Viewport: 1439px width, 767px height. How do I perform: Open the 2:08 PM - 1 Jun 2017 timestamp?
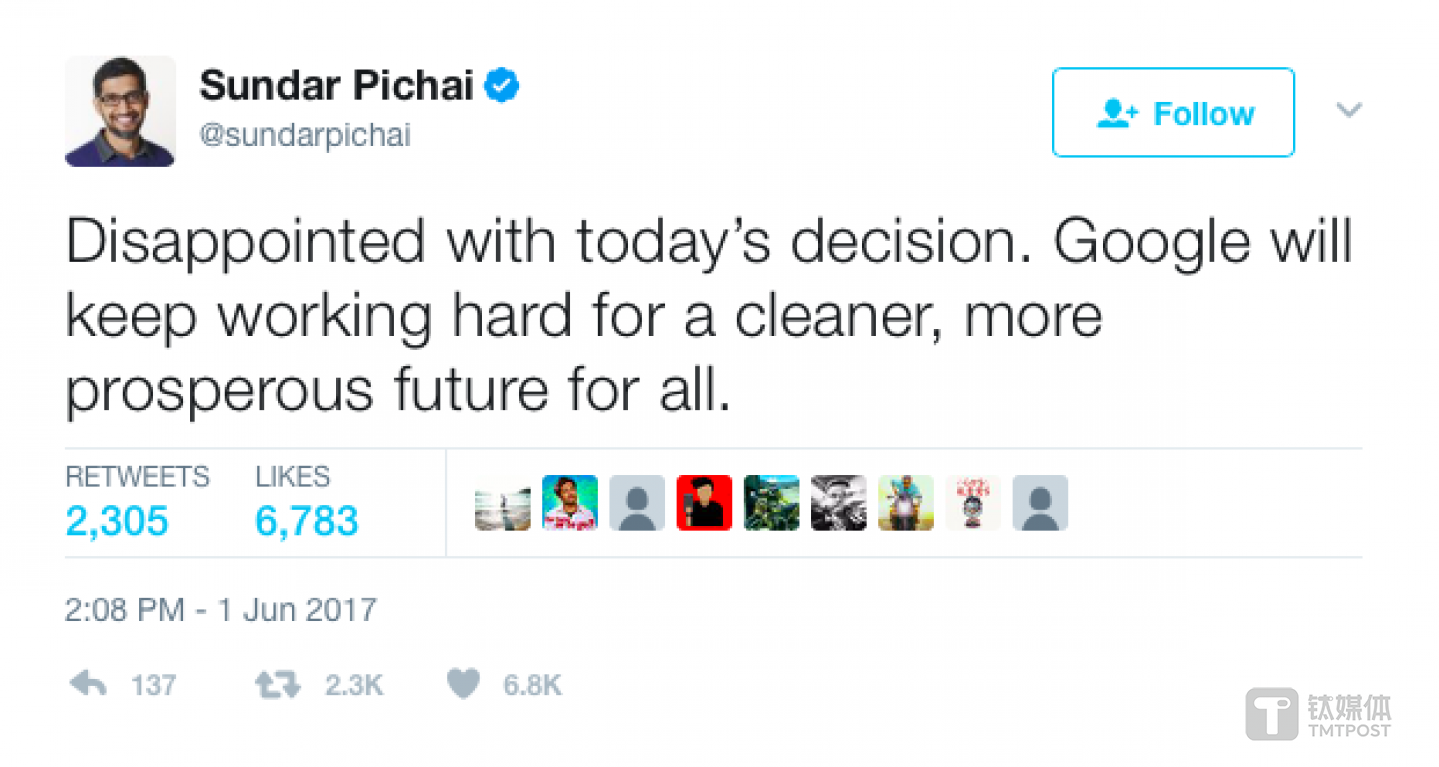click(x=221, y=609)
